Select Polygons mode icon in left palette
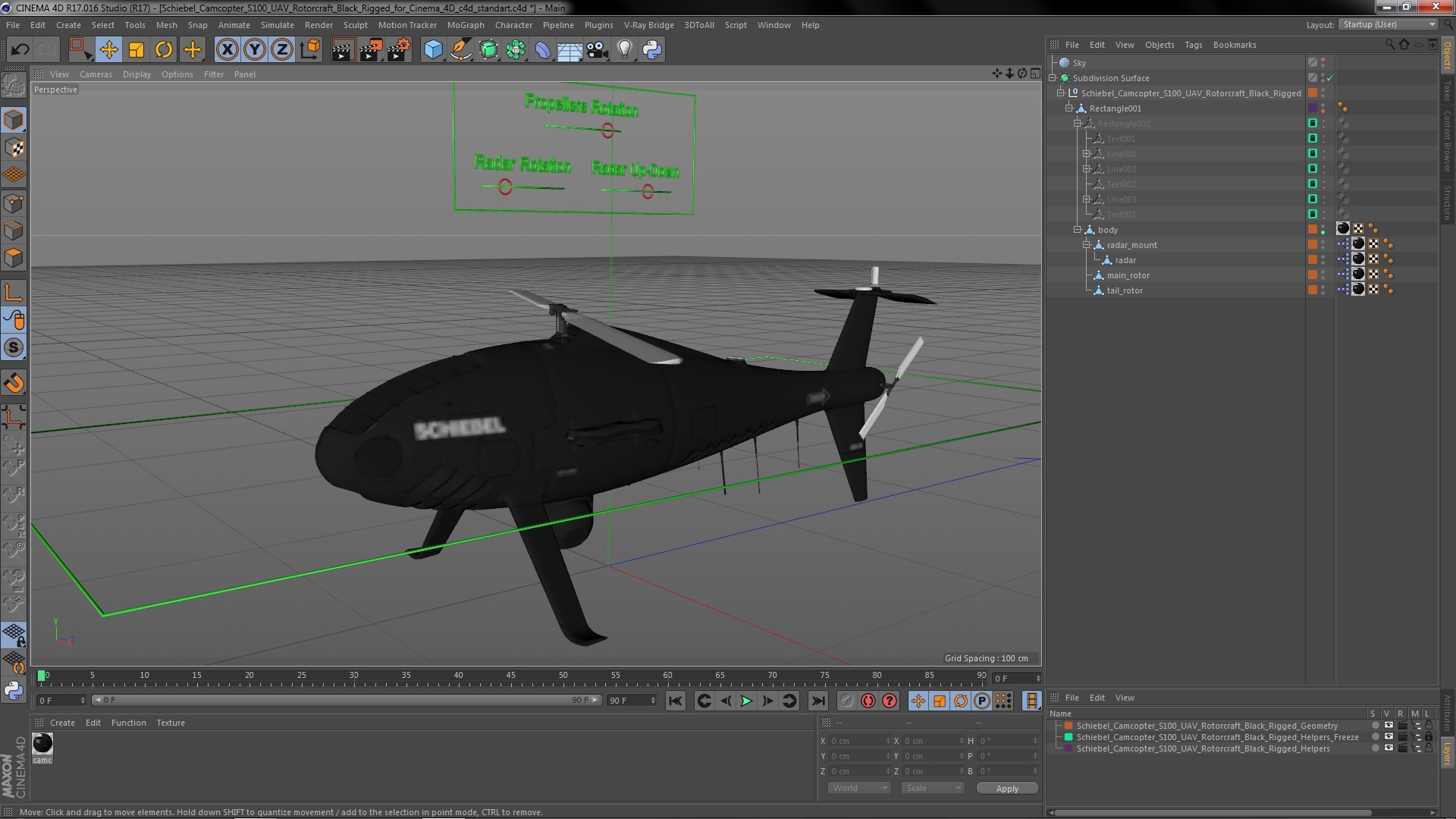This screenshot has height=819, width=1456. [14, 258]
